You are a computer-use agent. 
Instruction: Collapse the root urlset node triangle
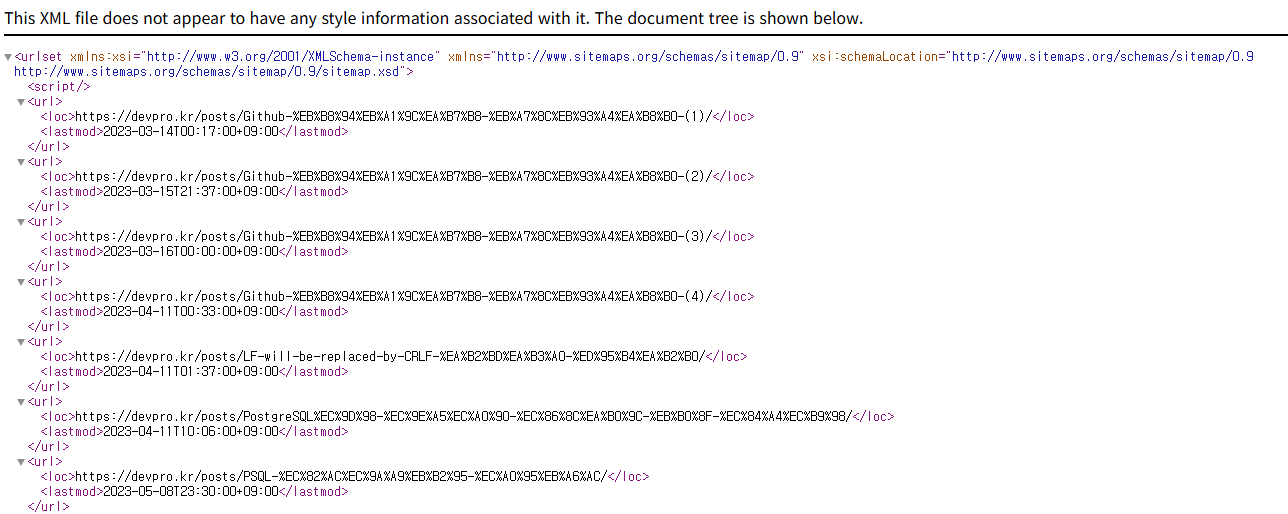(x=9, y=57)
